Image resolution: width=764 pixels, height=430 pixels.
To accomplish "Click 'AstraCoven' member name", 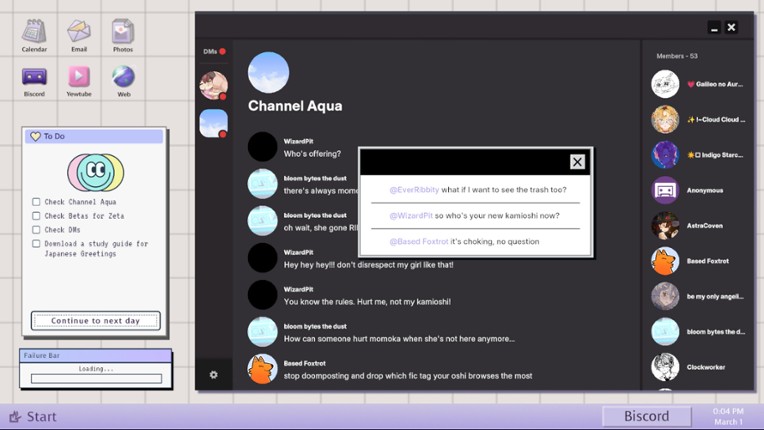I will tap(705, 226).
